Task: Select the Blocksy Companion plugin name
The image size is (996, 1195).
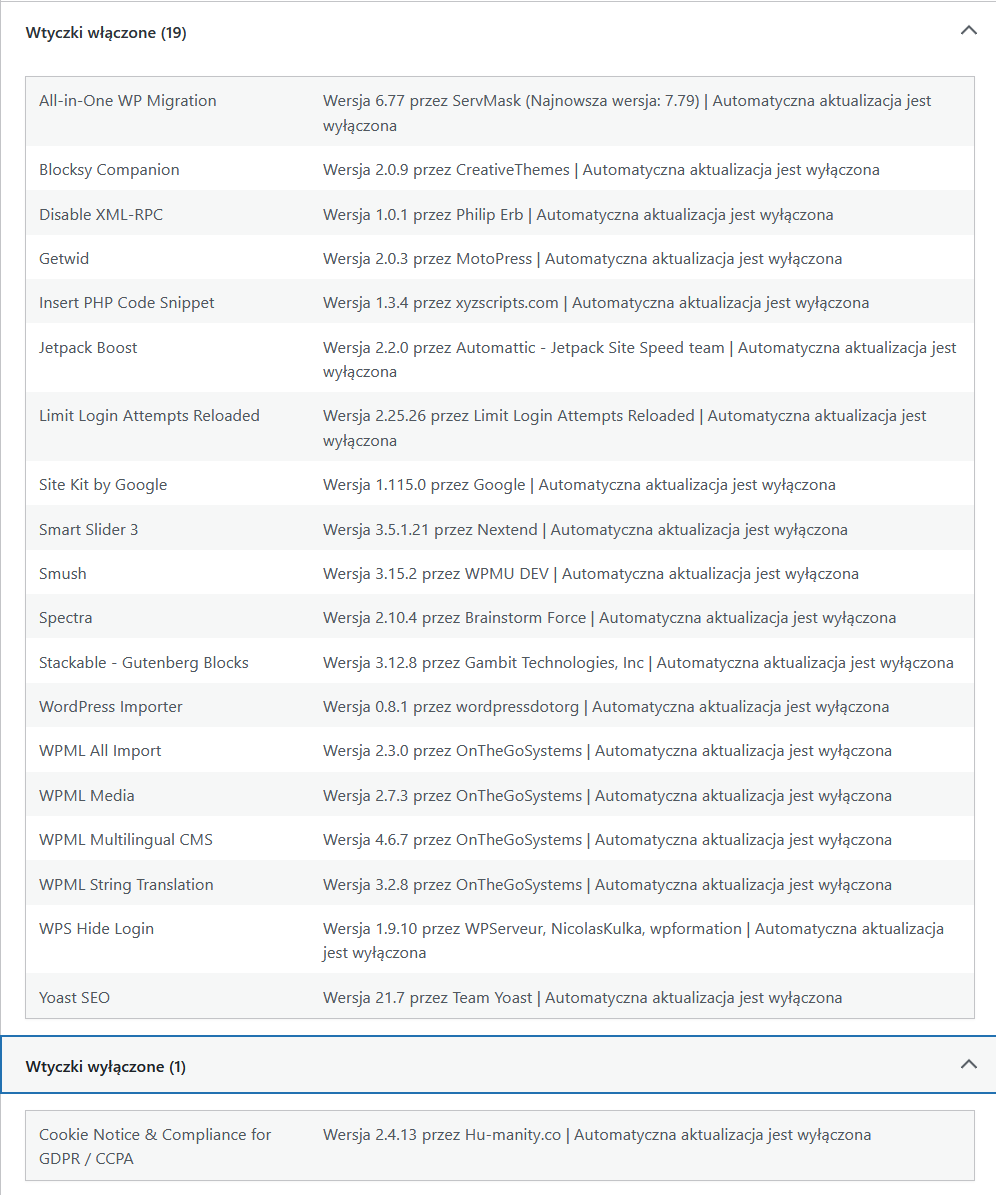Action: 109,170
